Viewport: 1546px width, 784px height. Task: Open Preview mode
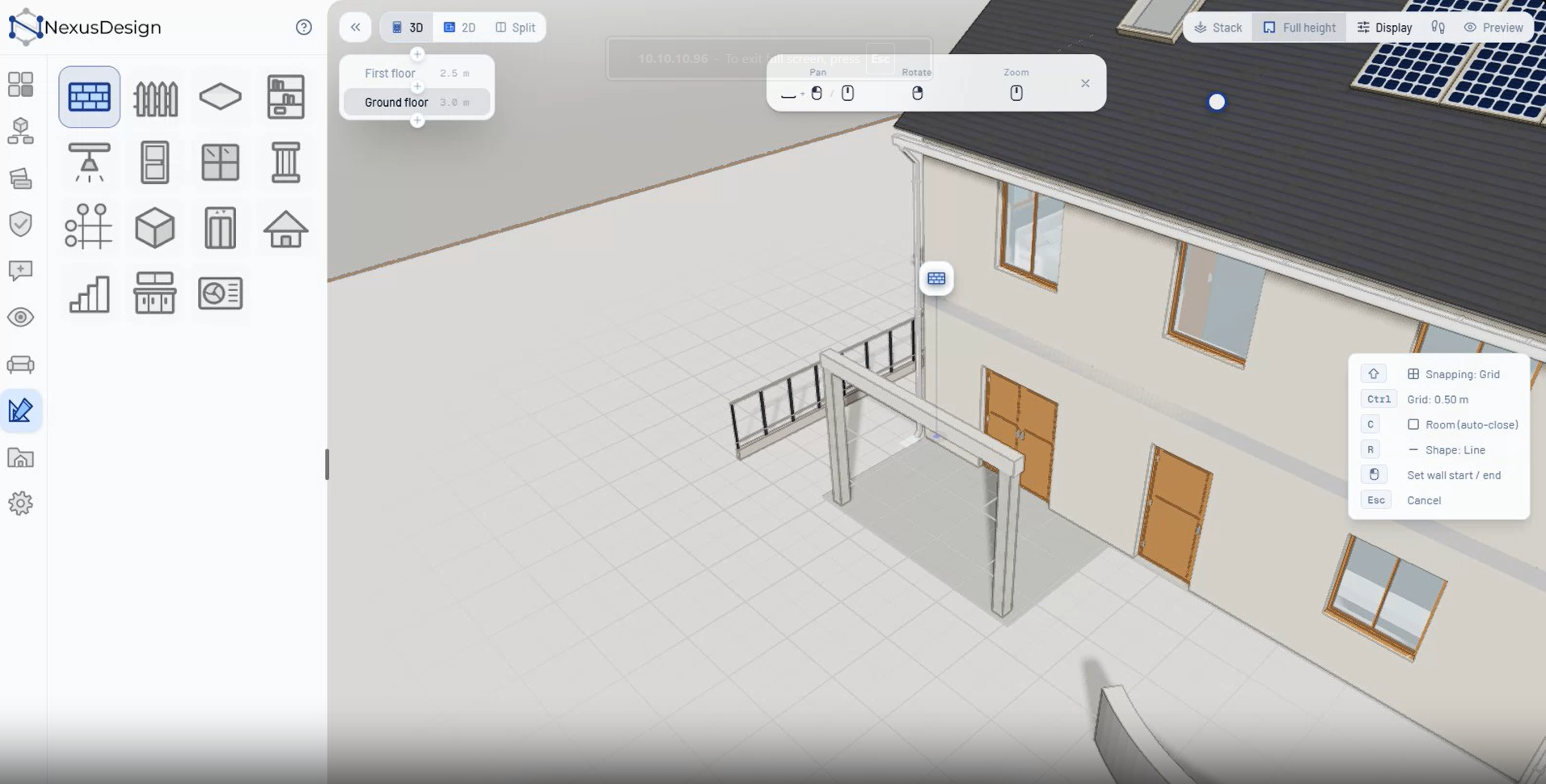coord(1493,27)
